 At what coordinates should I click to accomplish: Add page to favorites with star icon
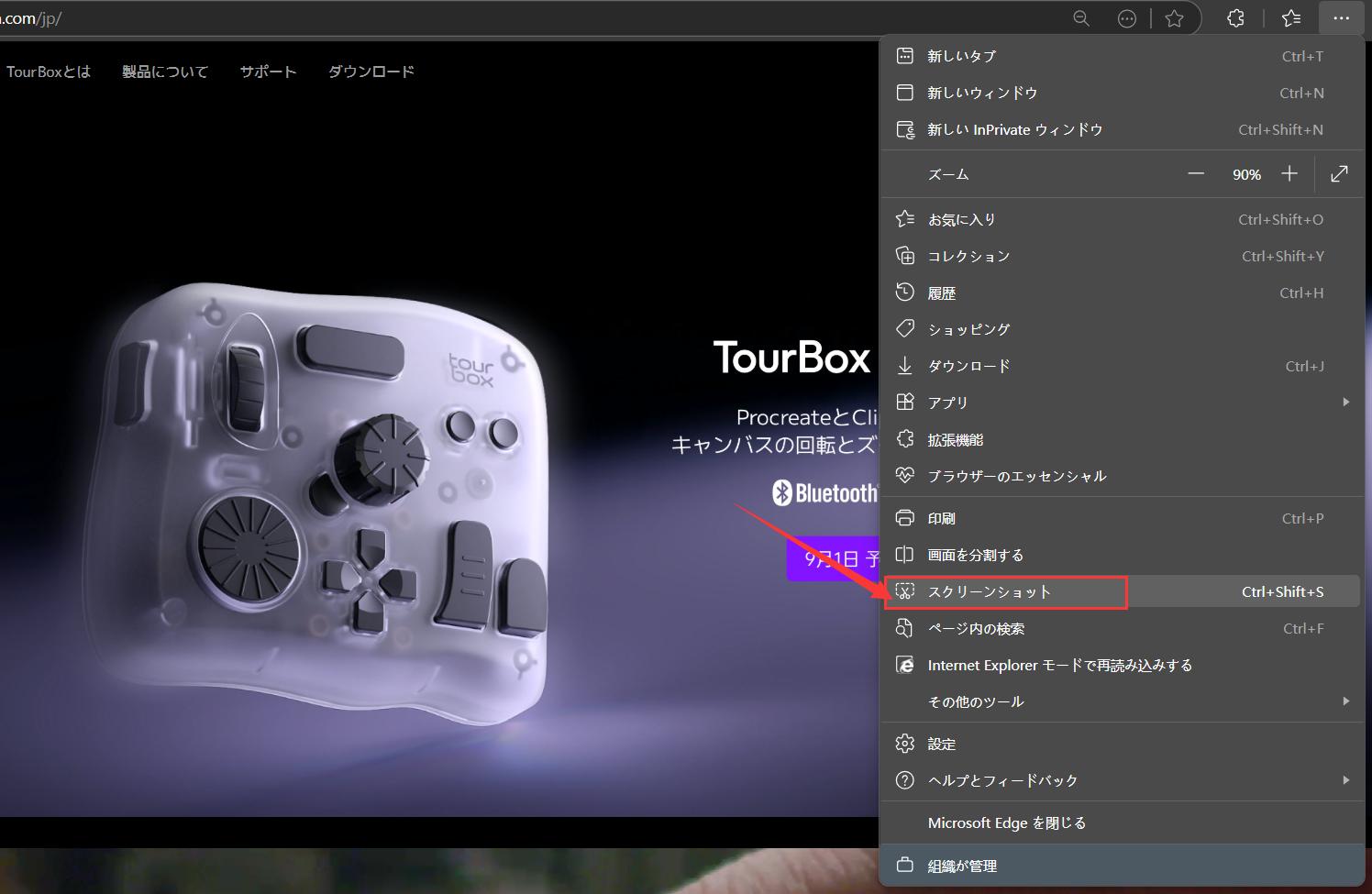coord(1174,18)
